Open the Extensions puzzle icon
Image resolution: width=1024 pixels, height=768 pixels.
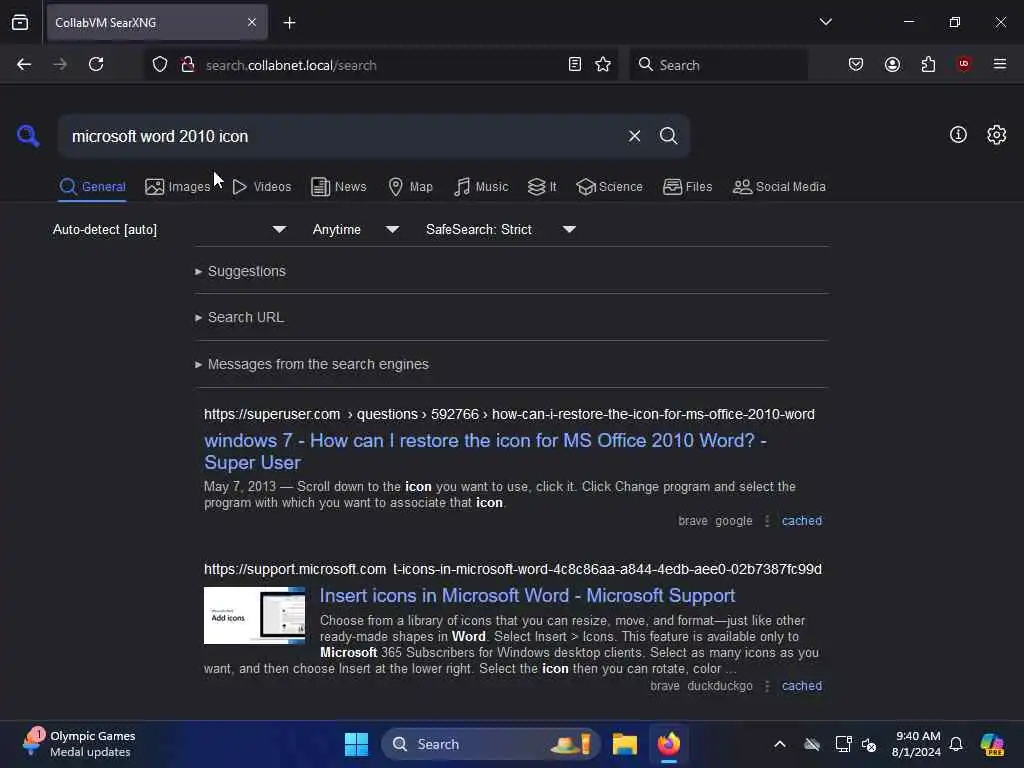pos(928,64)
